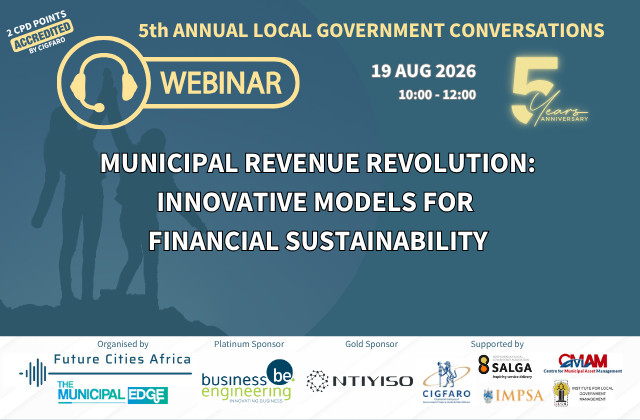Click the 5 Years Anniversary emblem
The image size is (640, 420).
(549, 91)
